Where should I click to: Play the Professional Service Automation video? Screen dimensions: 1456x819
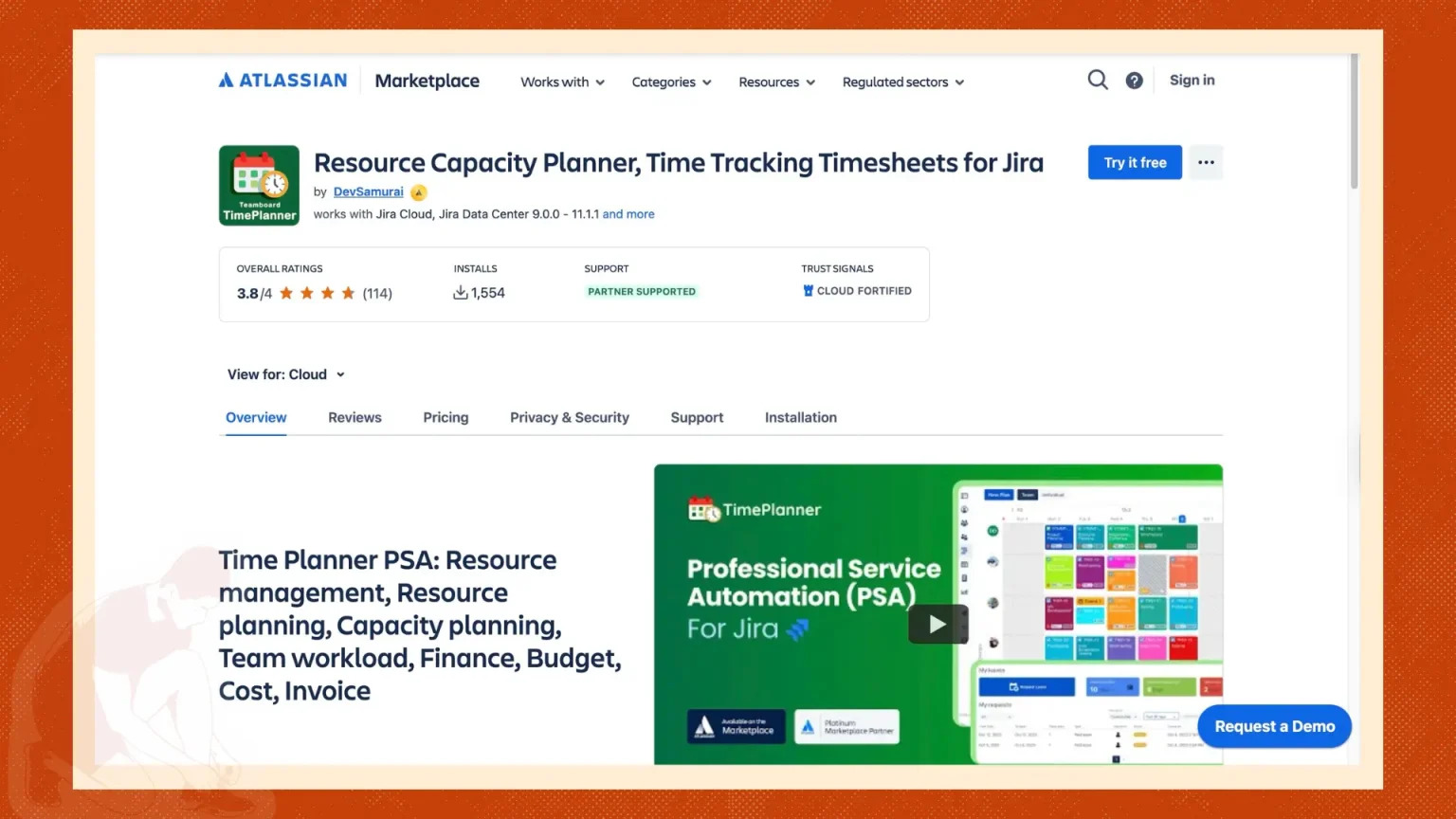click(937, 624)
